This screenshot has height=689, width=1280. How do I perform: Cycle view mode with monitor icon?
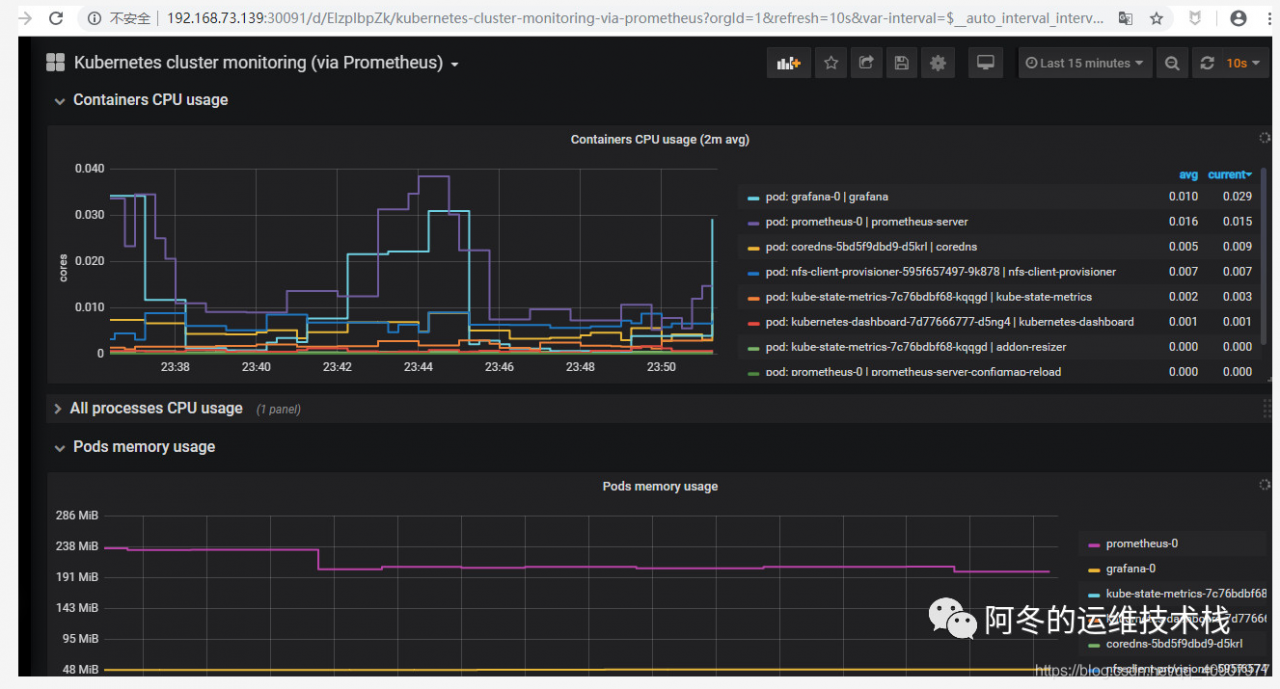click(x=986, y=63)
